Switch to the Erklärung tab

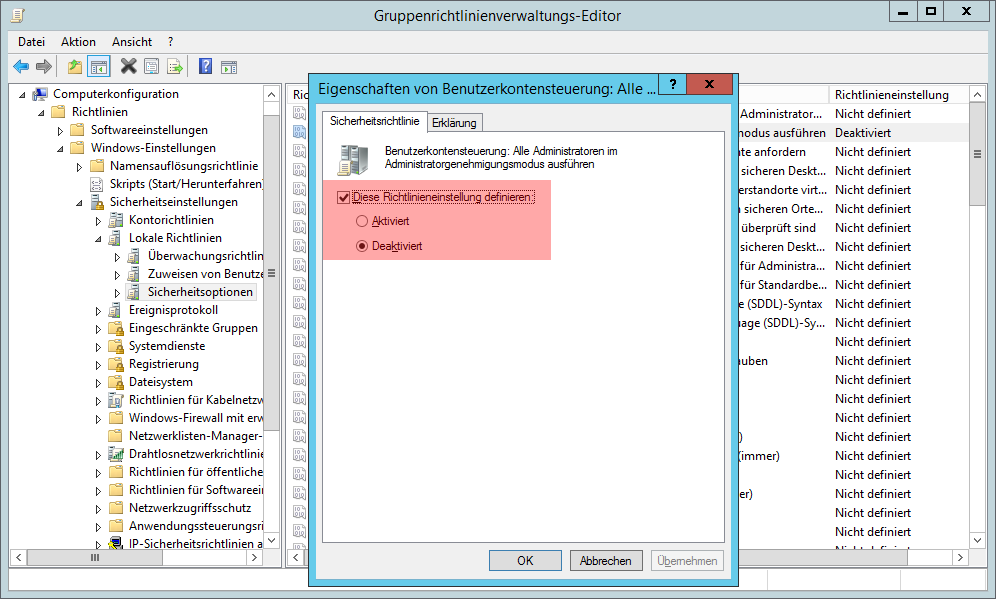(454, 122)
